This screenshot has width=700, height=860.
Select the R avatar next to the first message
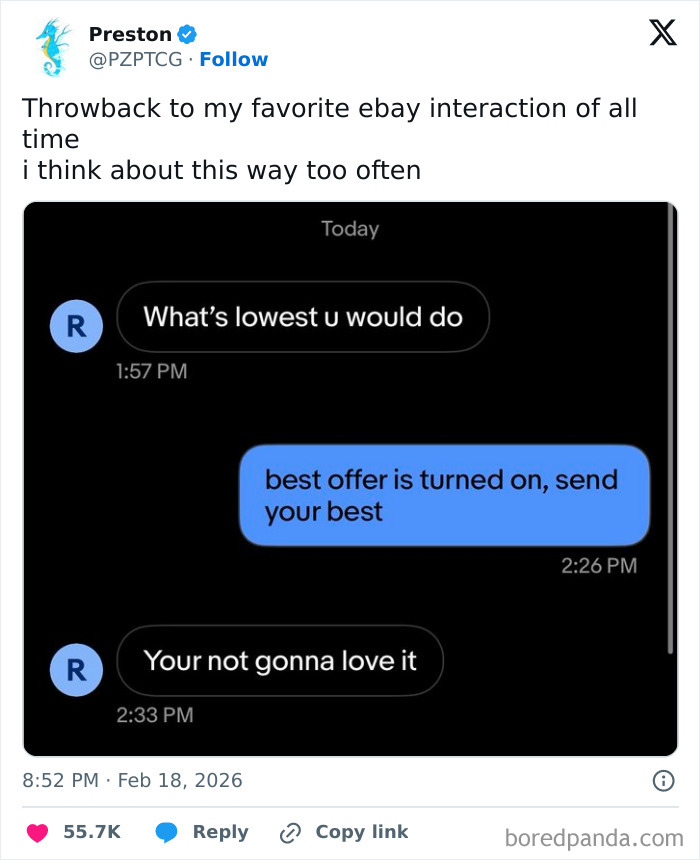(x=76, y=326)
